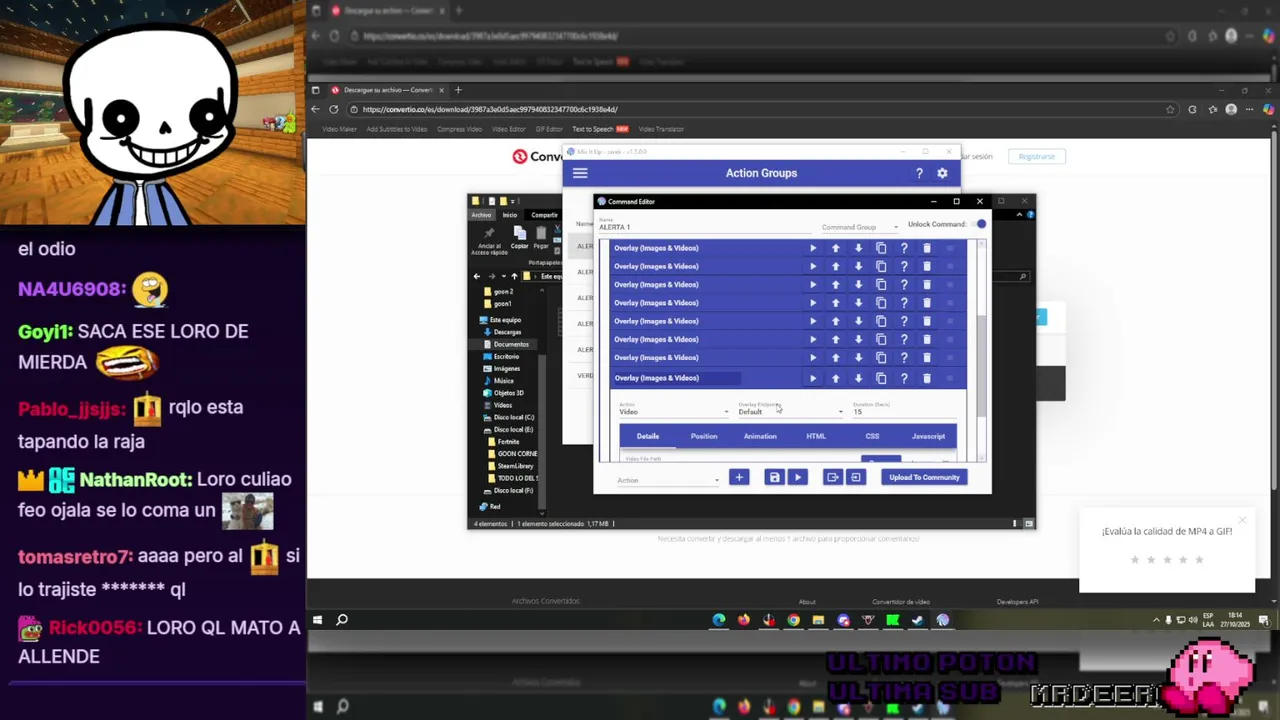1280x720 pixels.
Task: Play the highlighted Overlay action row
Action: tap(813, 378)
